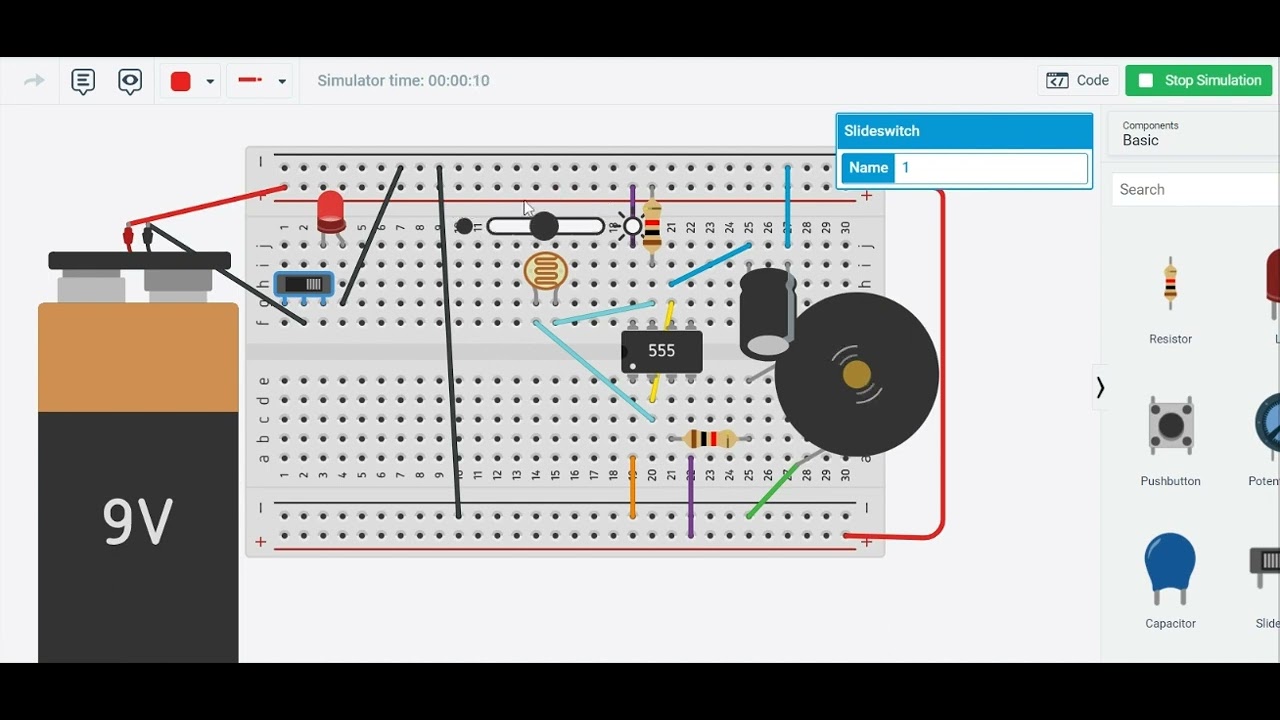Toggle the slideswitch on breadboard
Image resolution: width=1280 pixels, height=720 pixels.
click(303, 285)
